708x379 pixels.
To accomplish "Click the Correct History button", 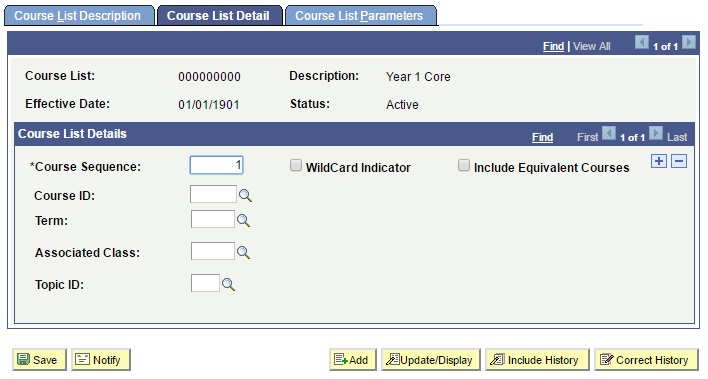I will [646, 360].
